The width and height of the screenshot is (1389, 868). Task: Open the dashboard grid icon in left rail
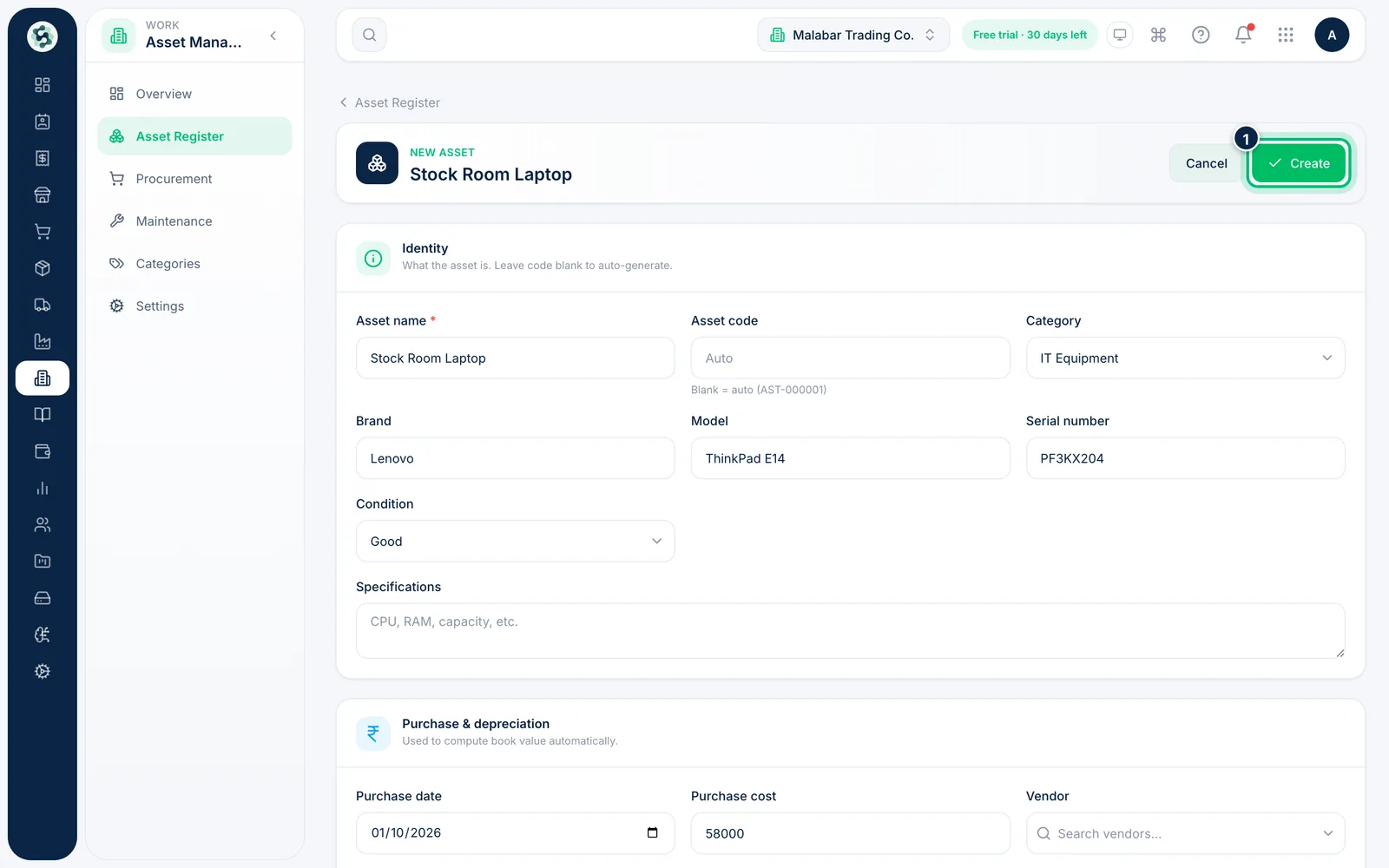pos(42,85)
